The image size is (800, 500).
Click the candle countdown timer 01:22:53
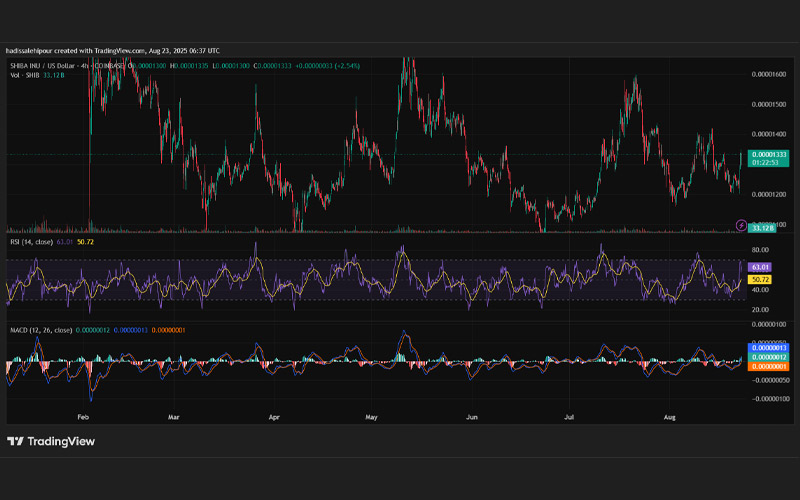pos(765,163)
